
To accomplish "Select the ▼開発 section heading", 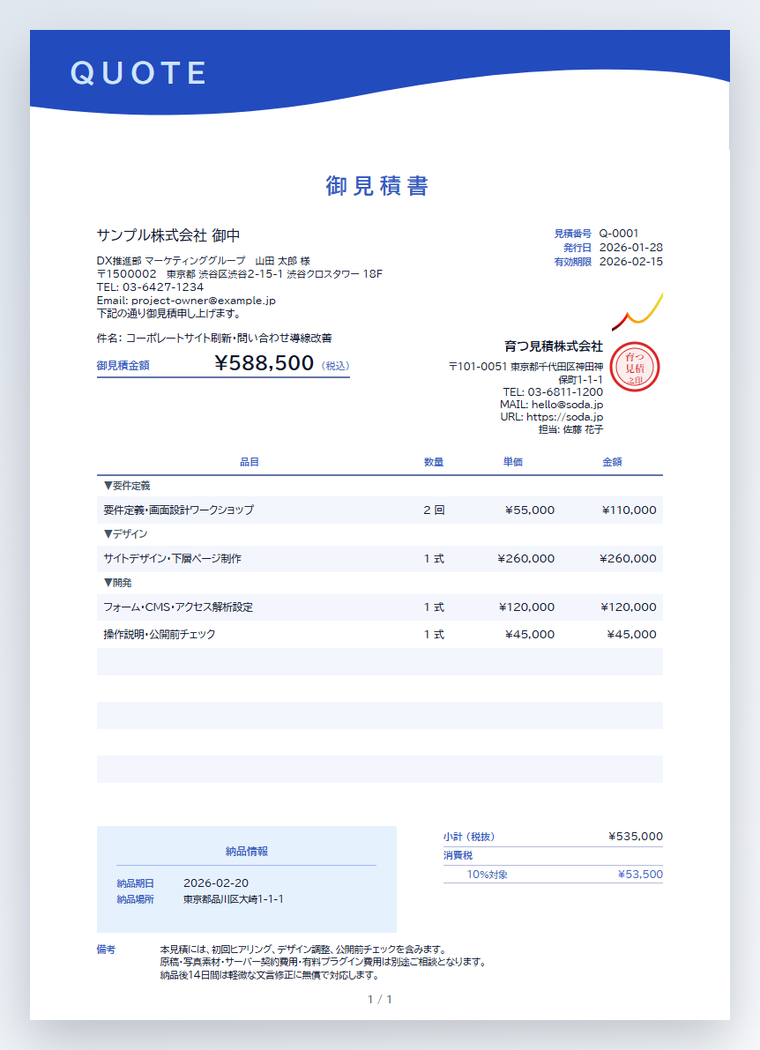I will click(x=117, y=583).
